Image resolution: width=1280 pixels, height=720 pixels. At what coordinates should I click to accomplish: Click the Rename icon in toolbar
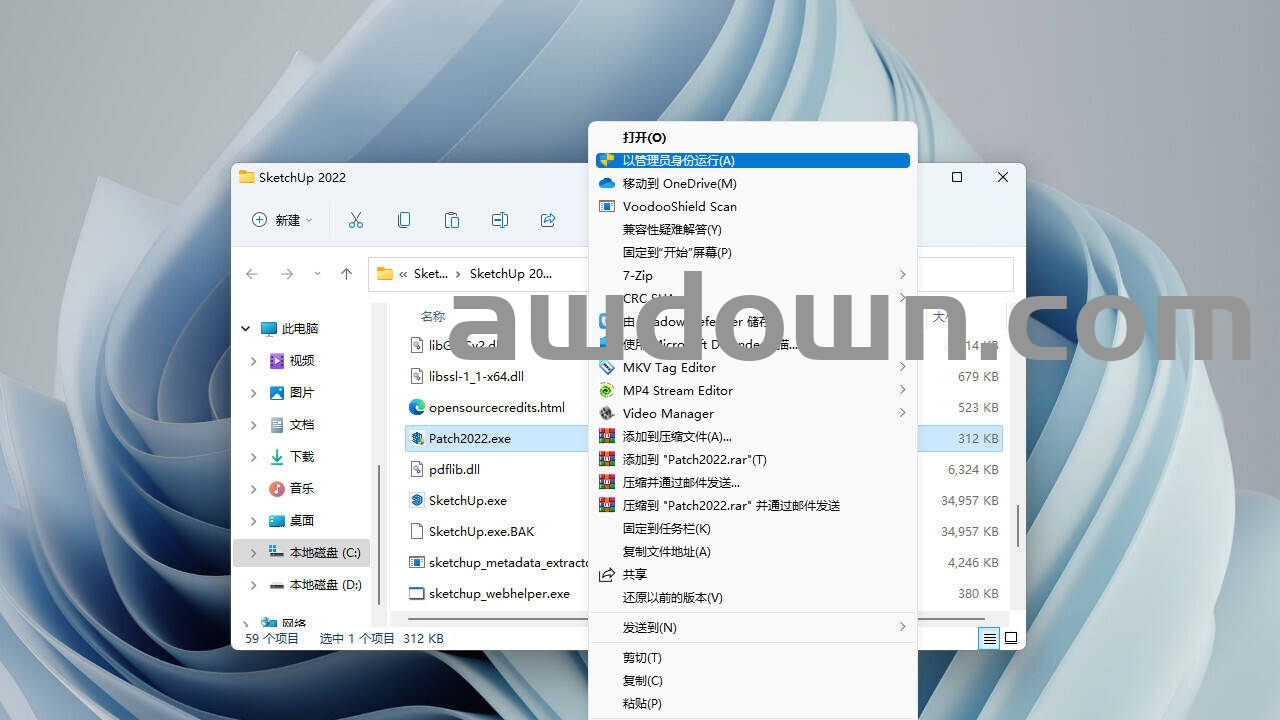[x=500, y=220]
